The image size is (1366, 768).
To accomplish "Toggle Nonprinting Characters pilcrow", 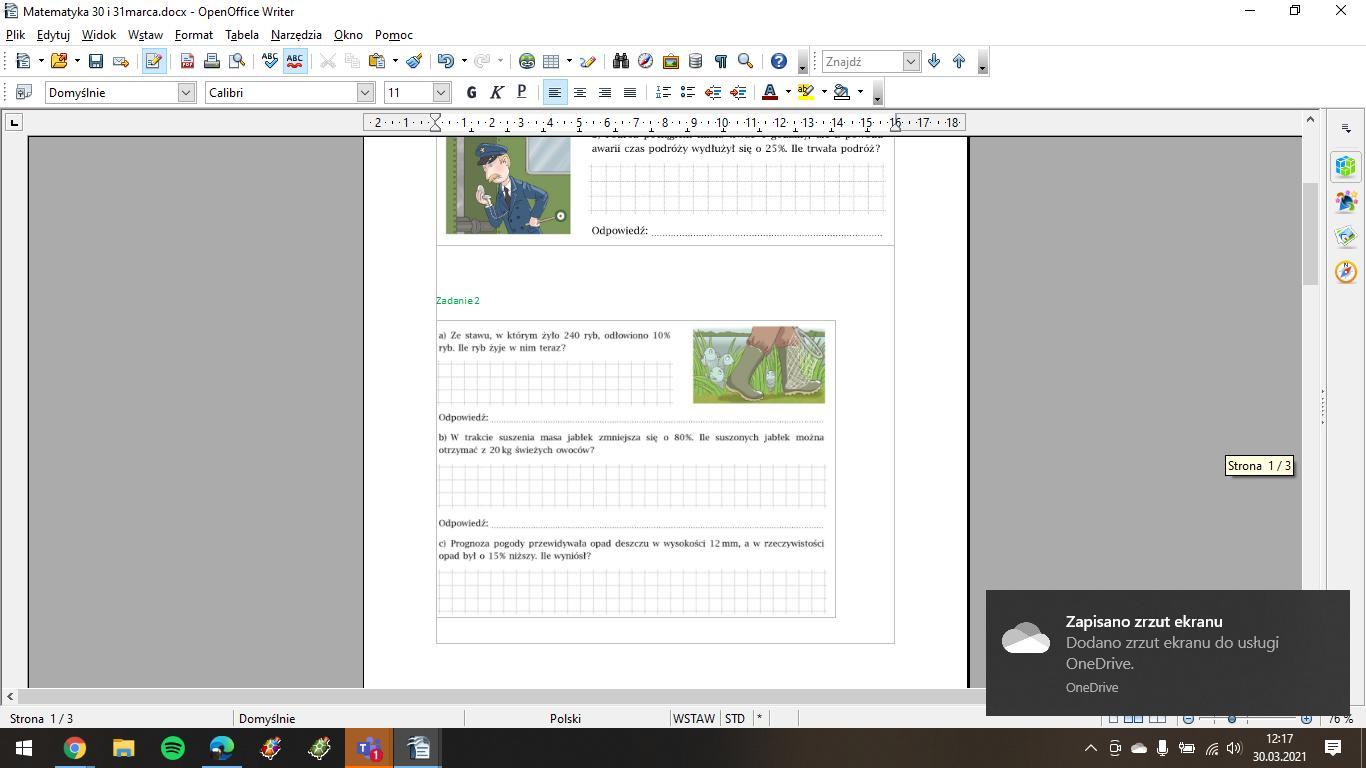I will 720,61.
